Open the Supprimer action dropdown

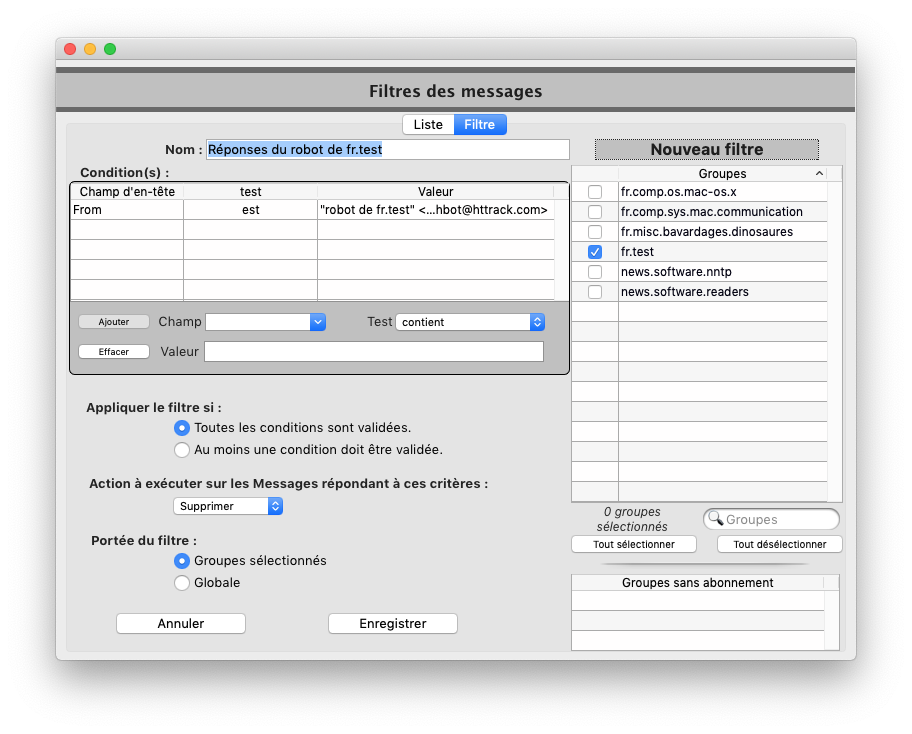(x=228, y=506)
